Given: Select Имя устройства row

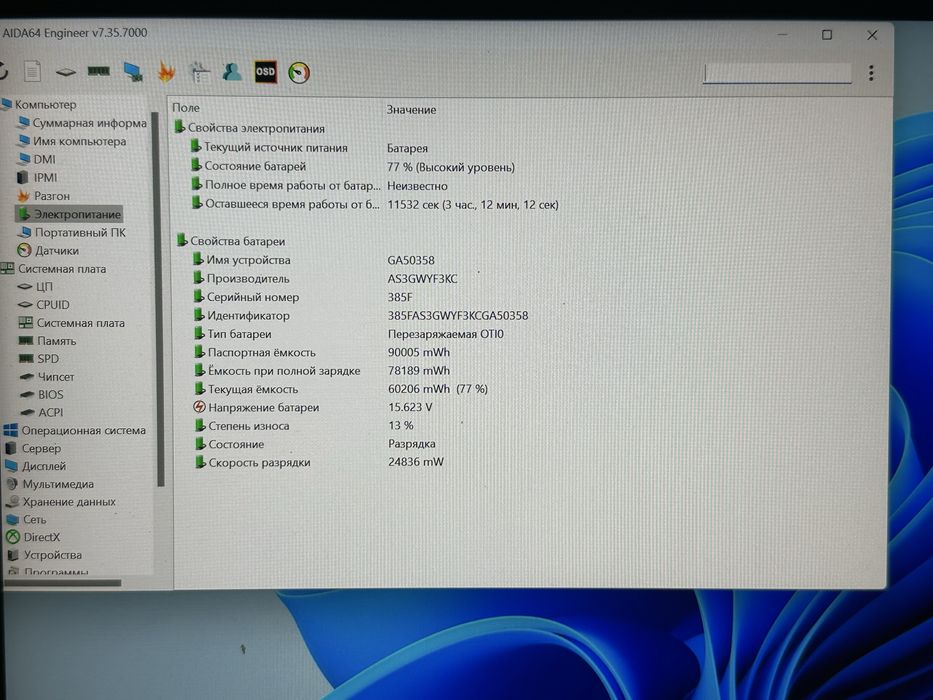Looking at the screenshot, I should (x=314, y=260).
